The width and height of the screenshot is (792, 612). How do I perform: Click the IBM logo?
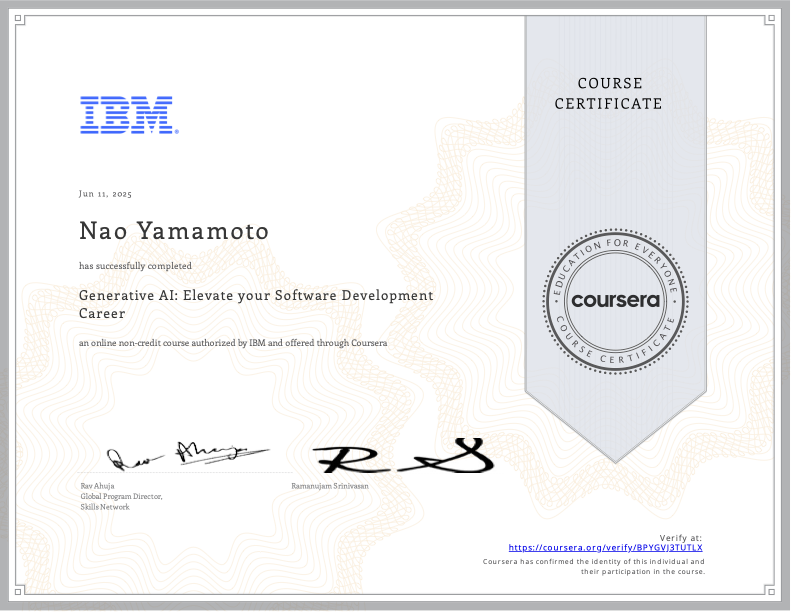(129, 115)
